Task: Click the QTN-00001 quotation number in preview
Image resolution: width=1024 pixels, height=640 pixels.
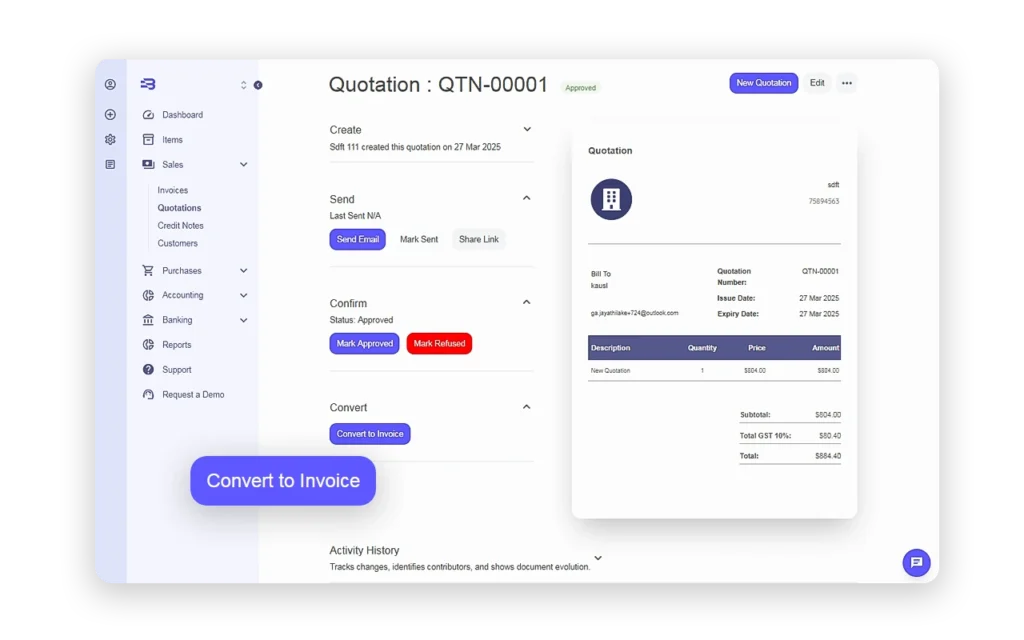Action: [x=820, y=271]
